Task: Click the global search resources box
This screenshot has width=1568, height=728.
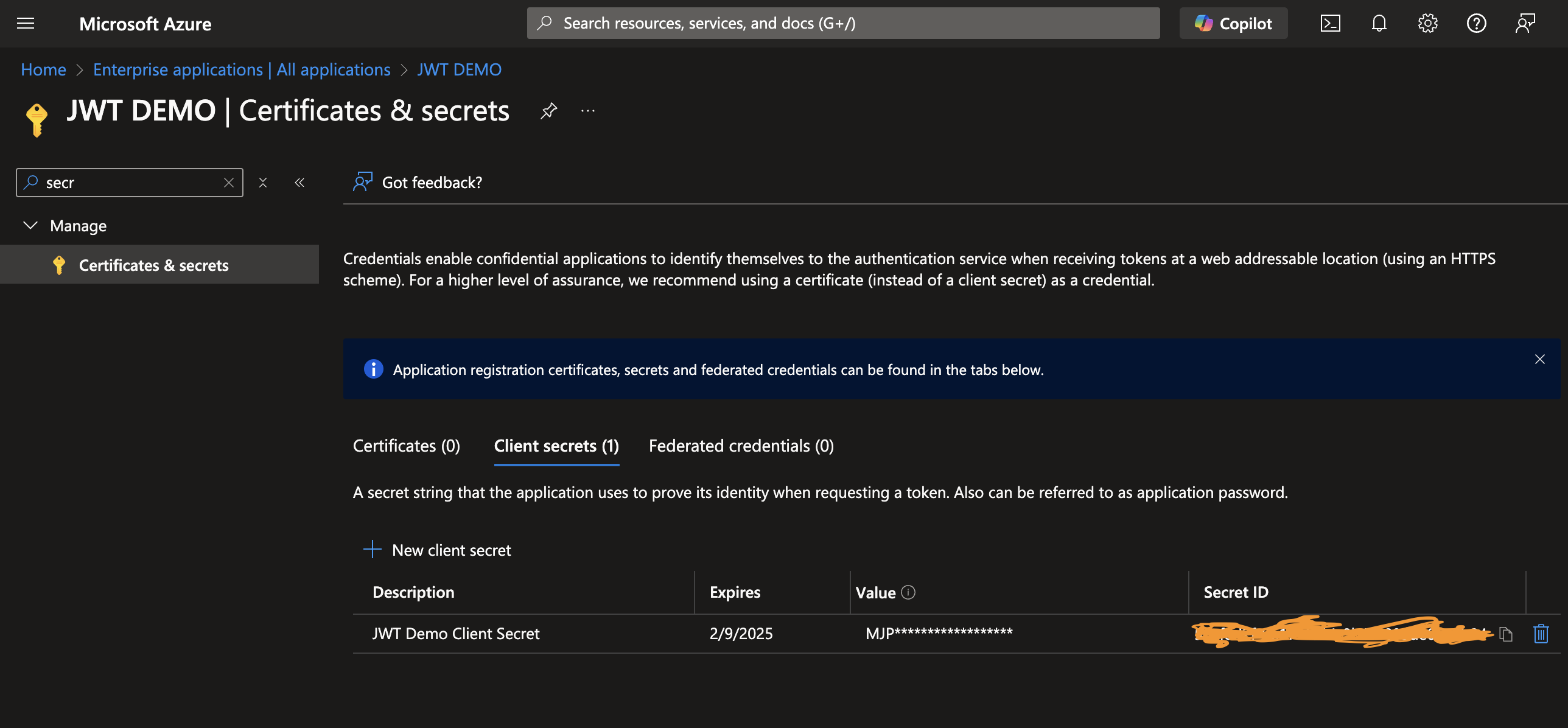Action: point(843,24)
